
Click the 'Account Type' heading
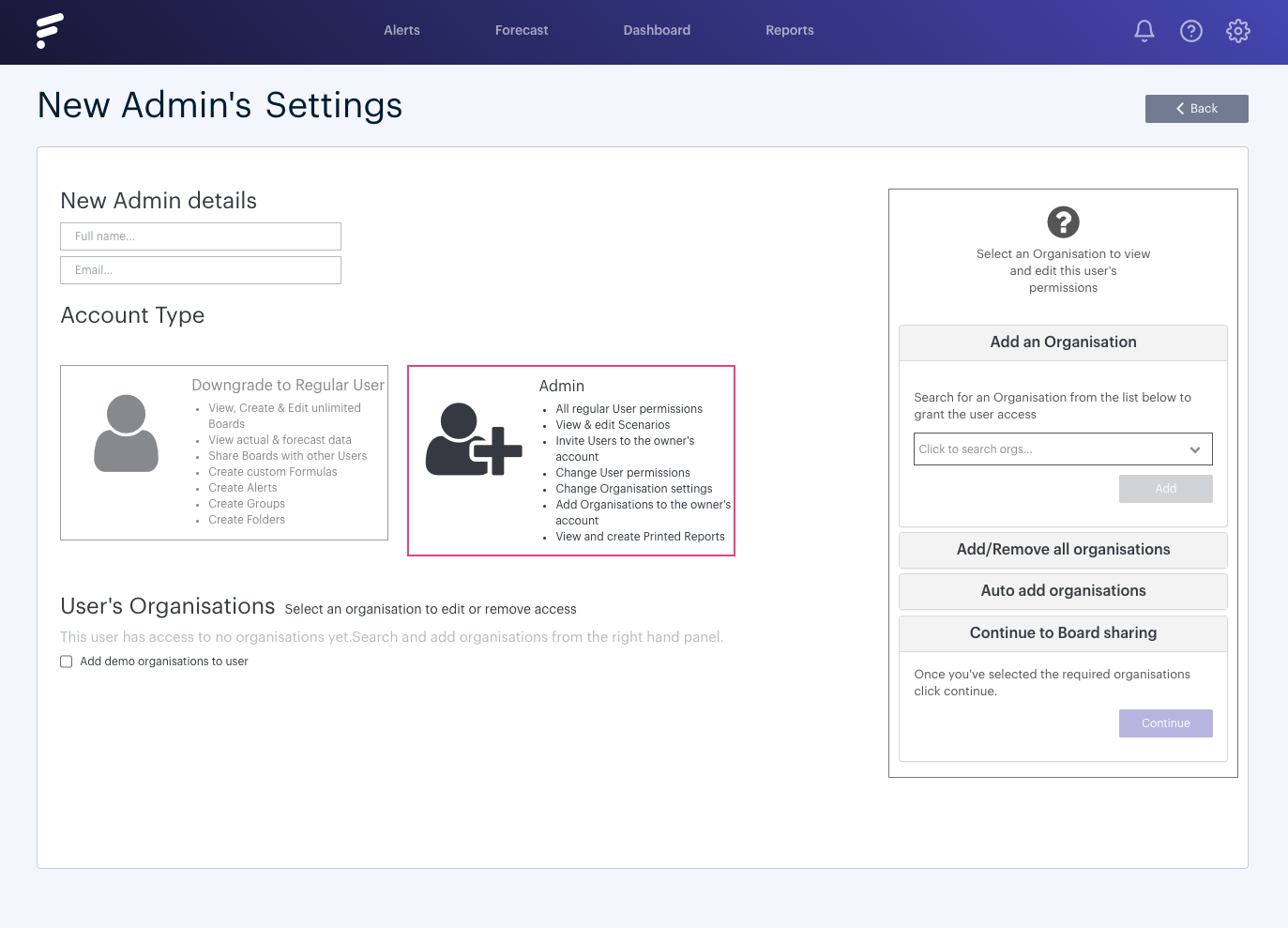[132, 315]
